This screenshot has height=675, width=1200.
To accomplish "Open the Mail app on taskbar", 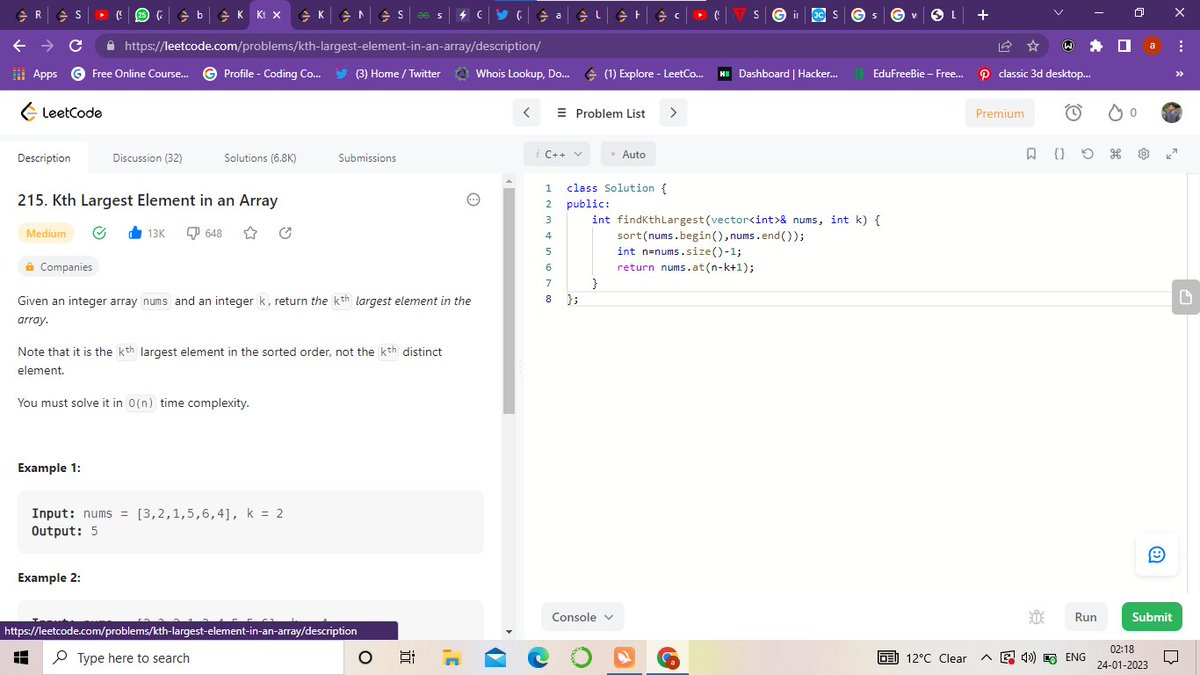I will [495, 658].
